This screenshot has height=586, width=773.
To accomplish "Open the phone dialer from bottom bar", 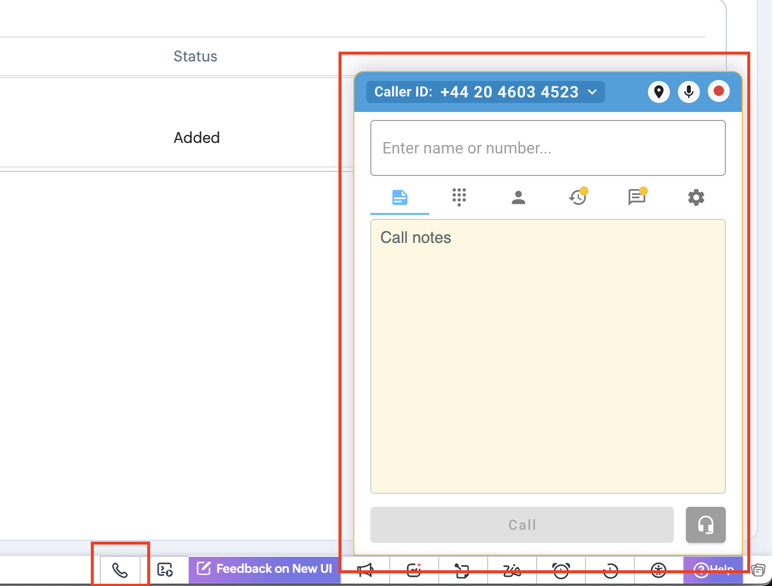I will (x=120, y=570).
